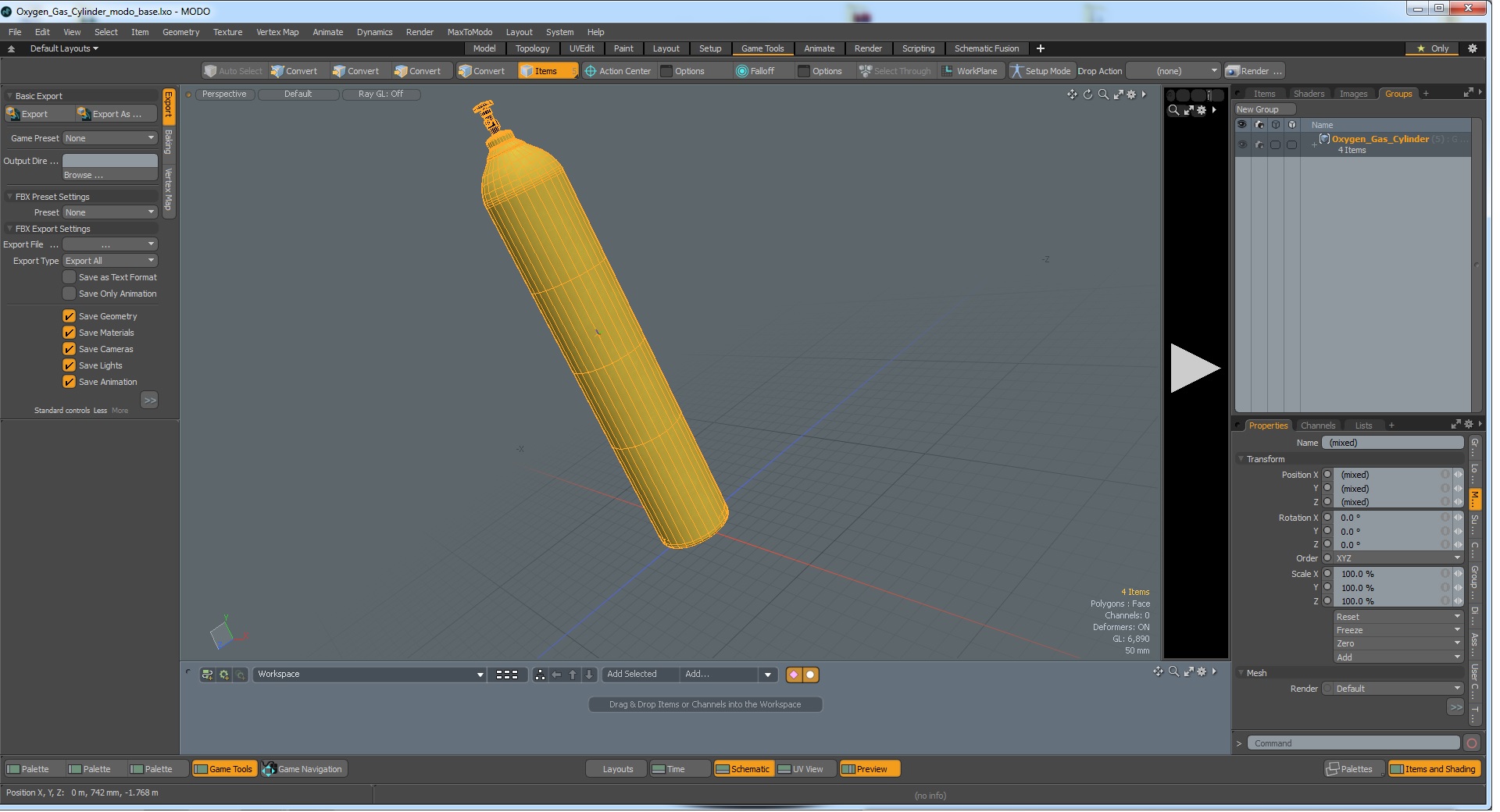Click the Freeze transform button
The image size is (1500, 812).
tap(1398, 630)
